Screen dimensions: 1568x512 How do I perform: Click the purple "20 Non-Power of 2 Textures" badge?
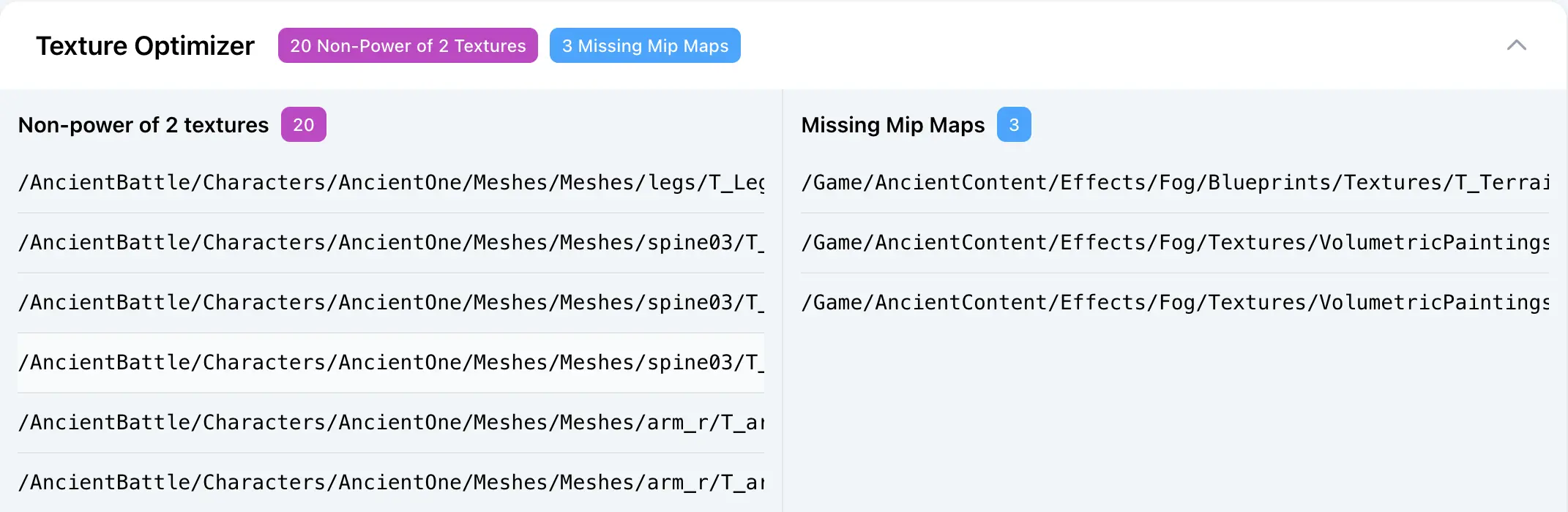tap(408, 45)
